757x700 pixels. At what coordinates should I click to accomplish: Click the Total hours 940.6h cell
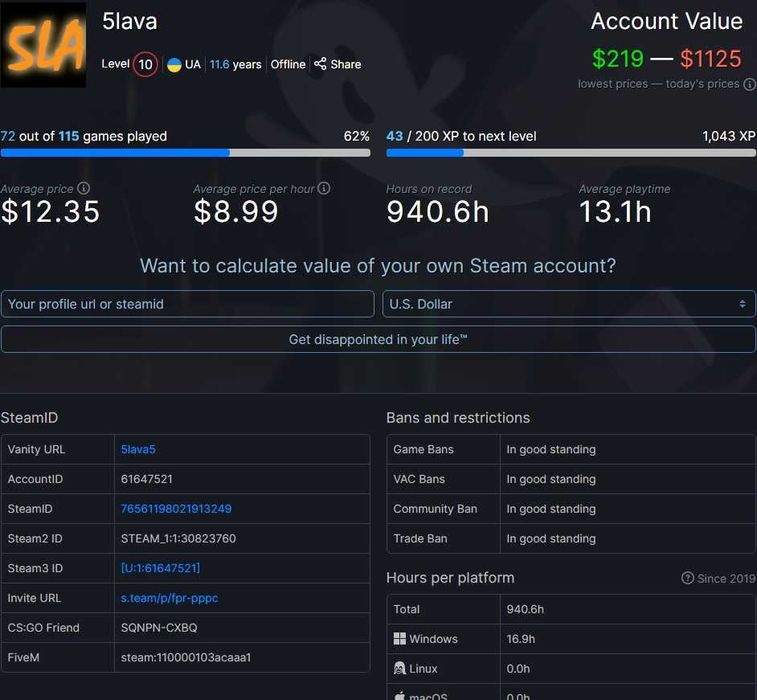[x=628, y=609]
